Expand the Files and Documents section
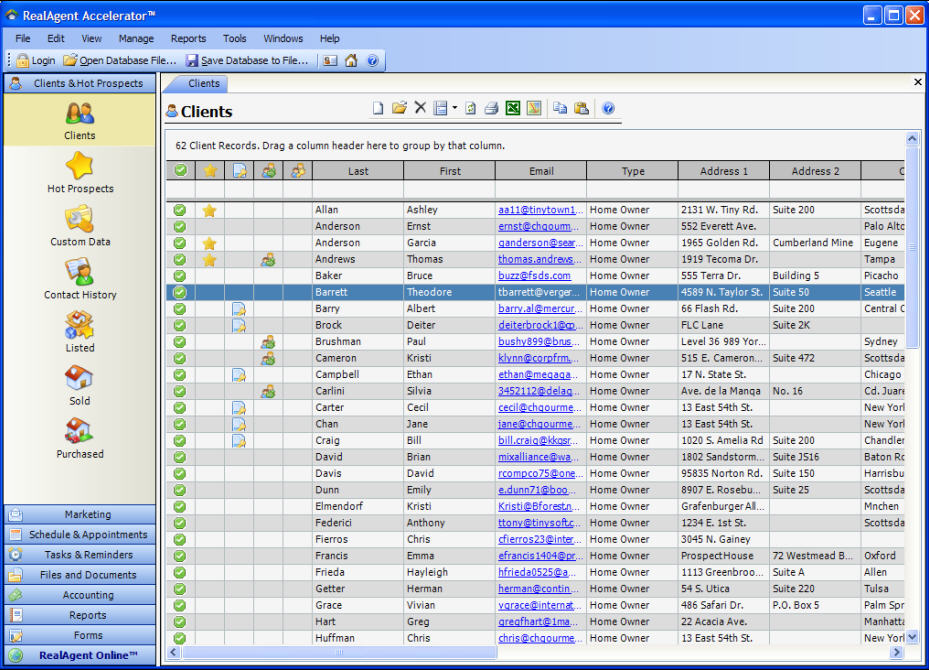 [80, 575]
